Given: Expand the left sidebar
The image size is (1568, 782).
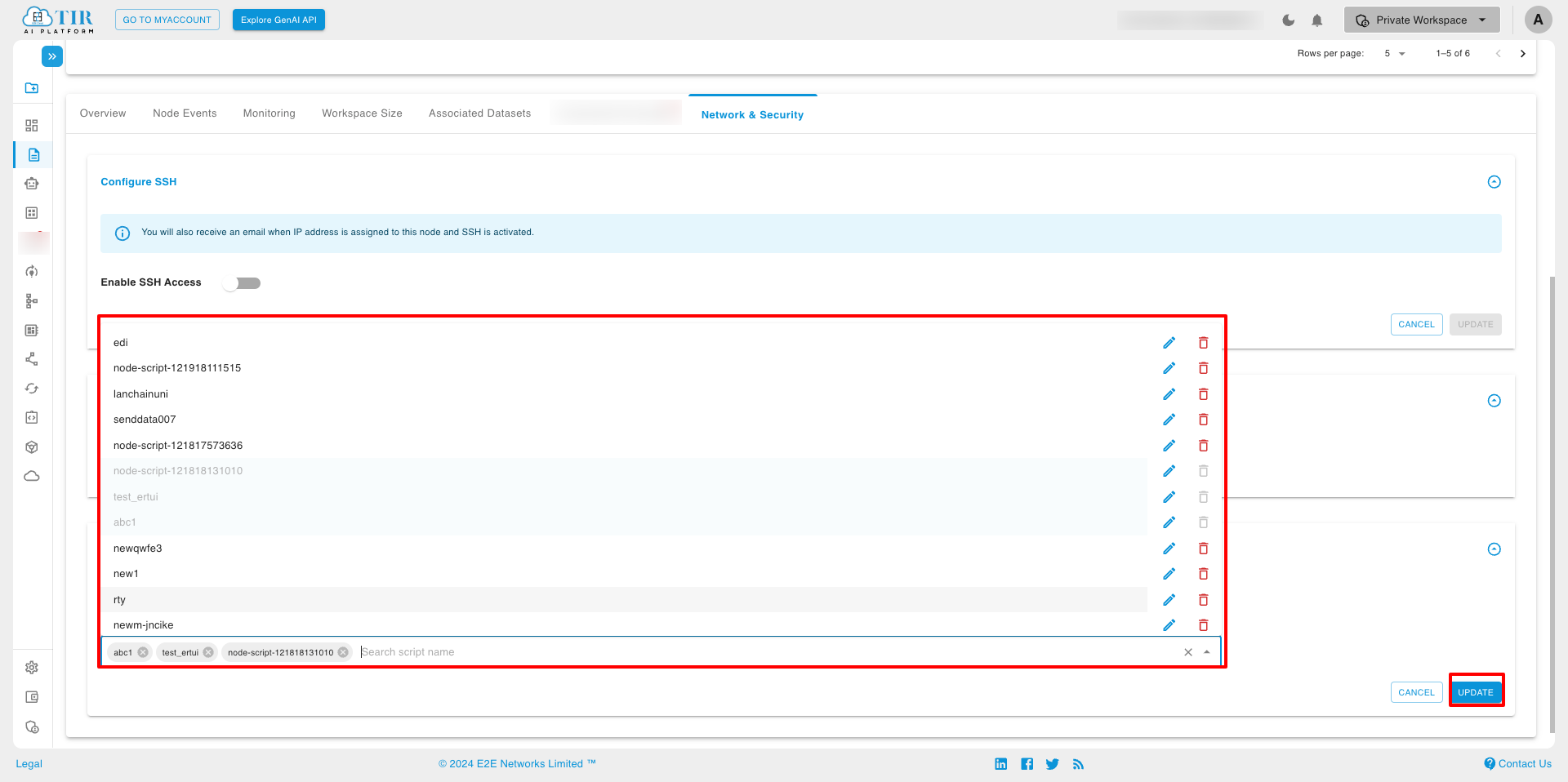Looking at the screenshot, I should coord(52,56).
